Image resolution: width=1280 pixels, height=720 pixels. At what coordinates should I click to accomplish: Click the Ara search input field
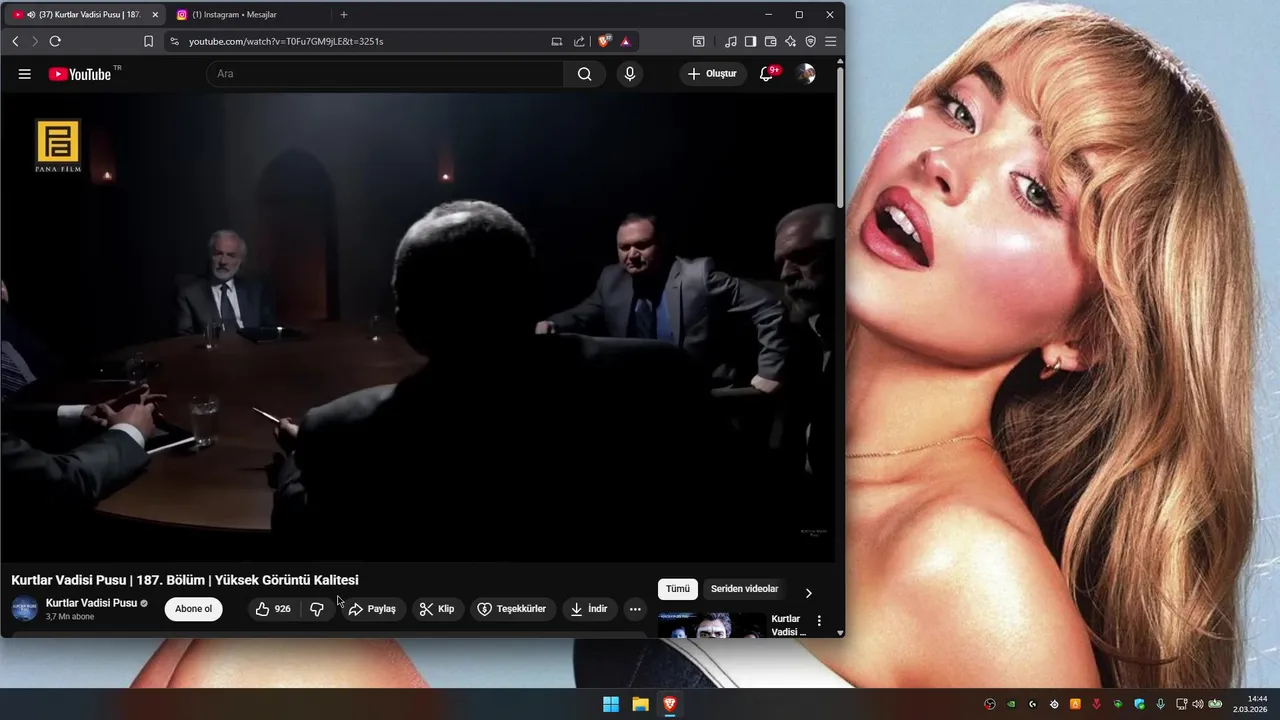coord(385,74)
